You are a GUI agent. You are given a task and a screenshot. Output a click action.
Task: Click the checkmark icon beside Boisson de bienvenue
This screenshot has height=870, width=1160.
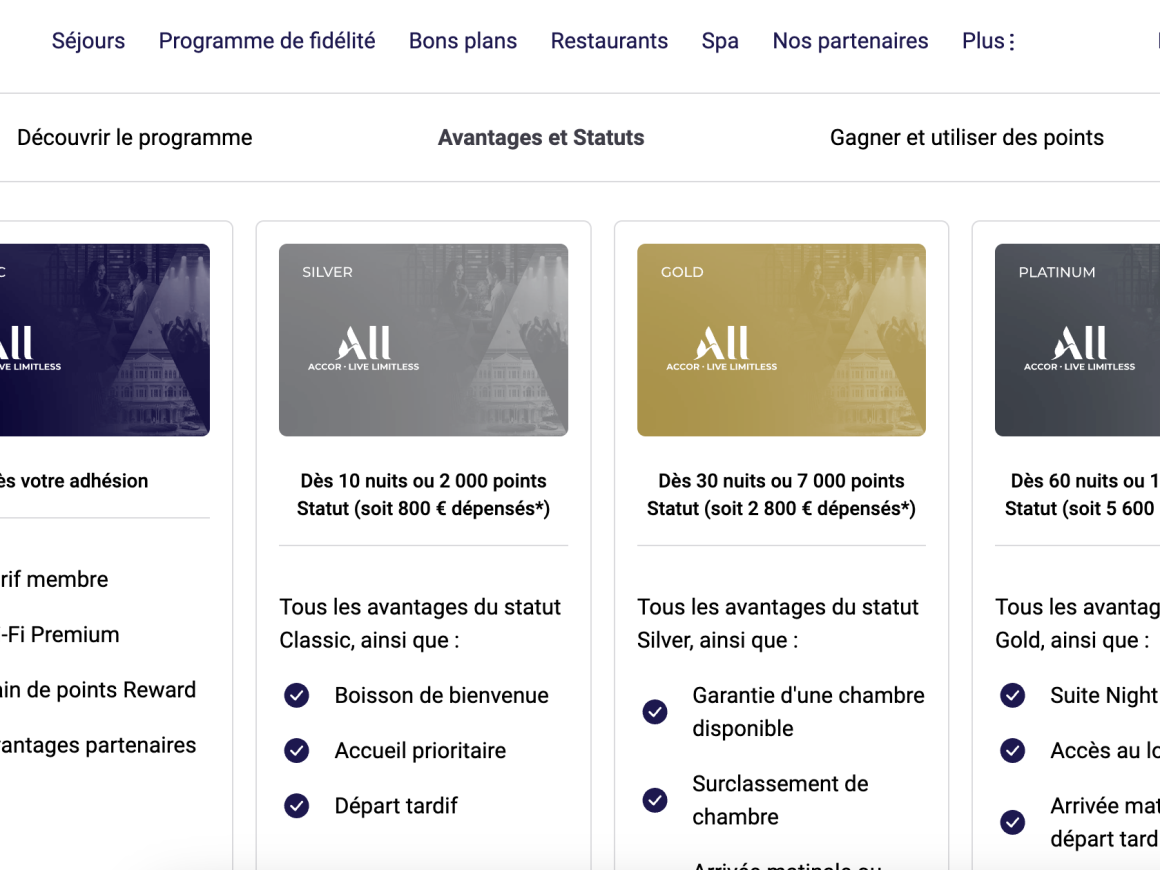pyautogui.click(x=297, y=695)
